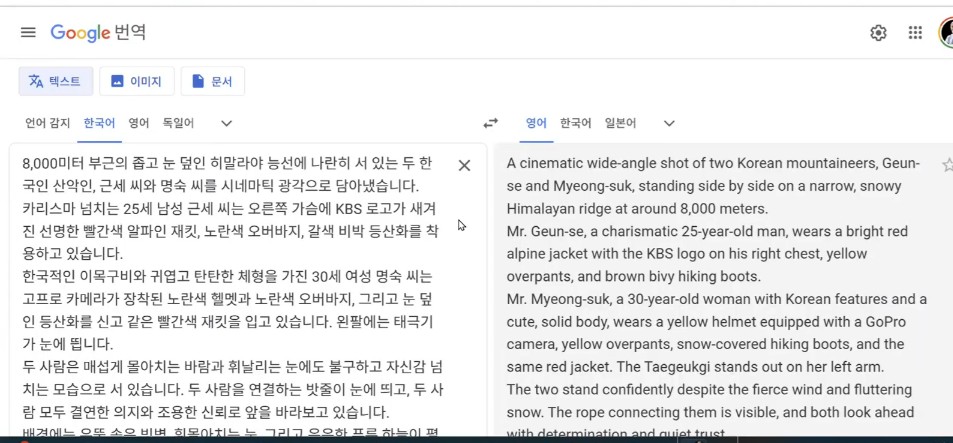
Task: Switch to 문서 translation mode
Action: tap(212, 81)
